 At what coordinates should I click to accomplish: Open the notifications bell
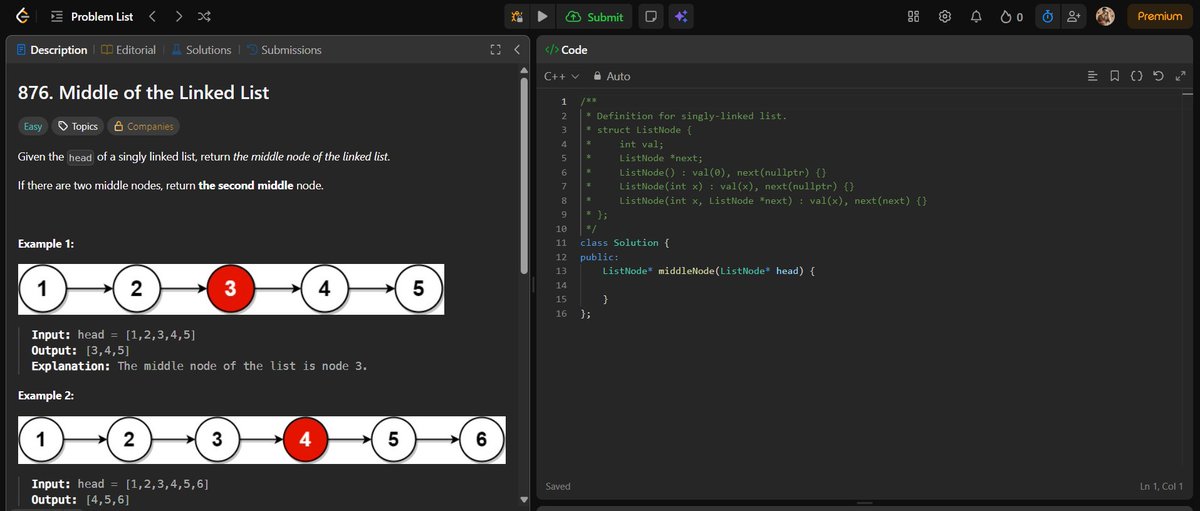pyautogui.click(x=977, y=16)
